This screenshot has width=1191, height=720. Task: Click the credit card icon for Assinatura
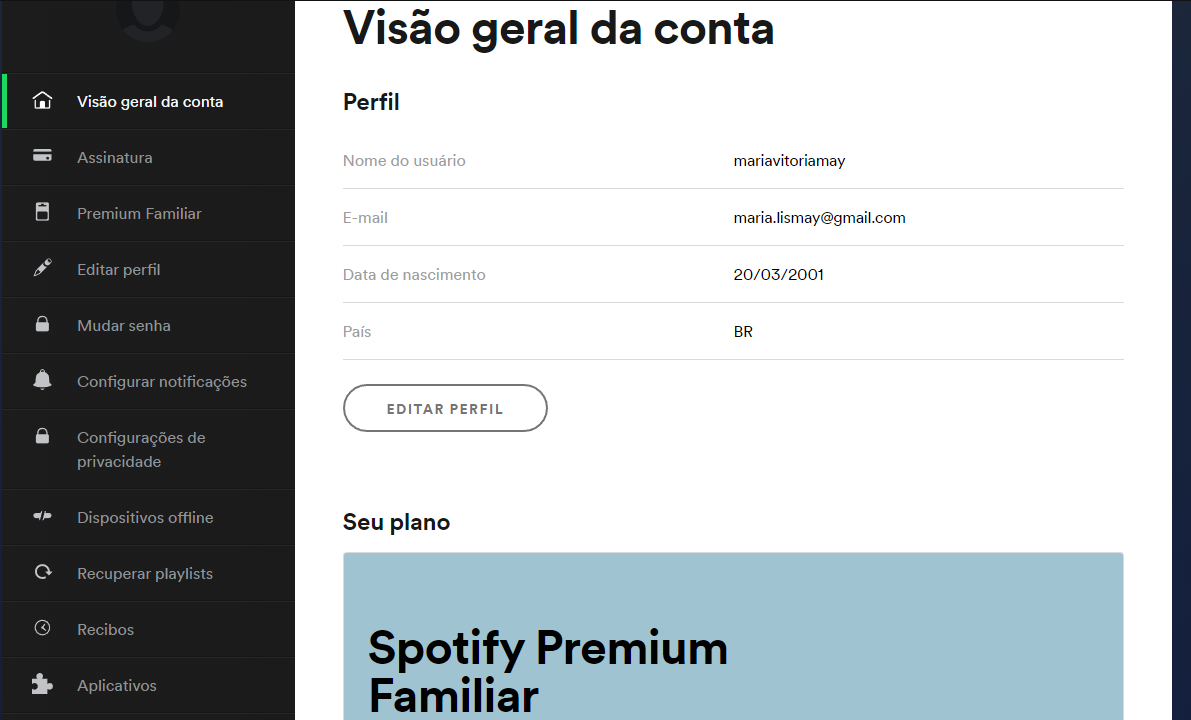pos(43,156)
